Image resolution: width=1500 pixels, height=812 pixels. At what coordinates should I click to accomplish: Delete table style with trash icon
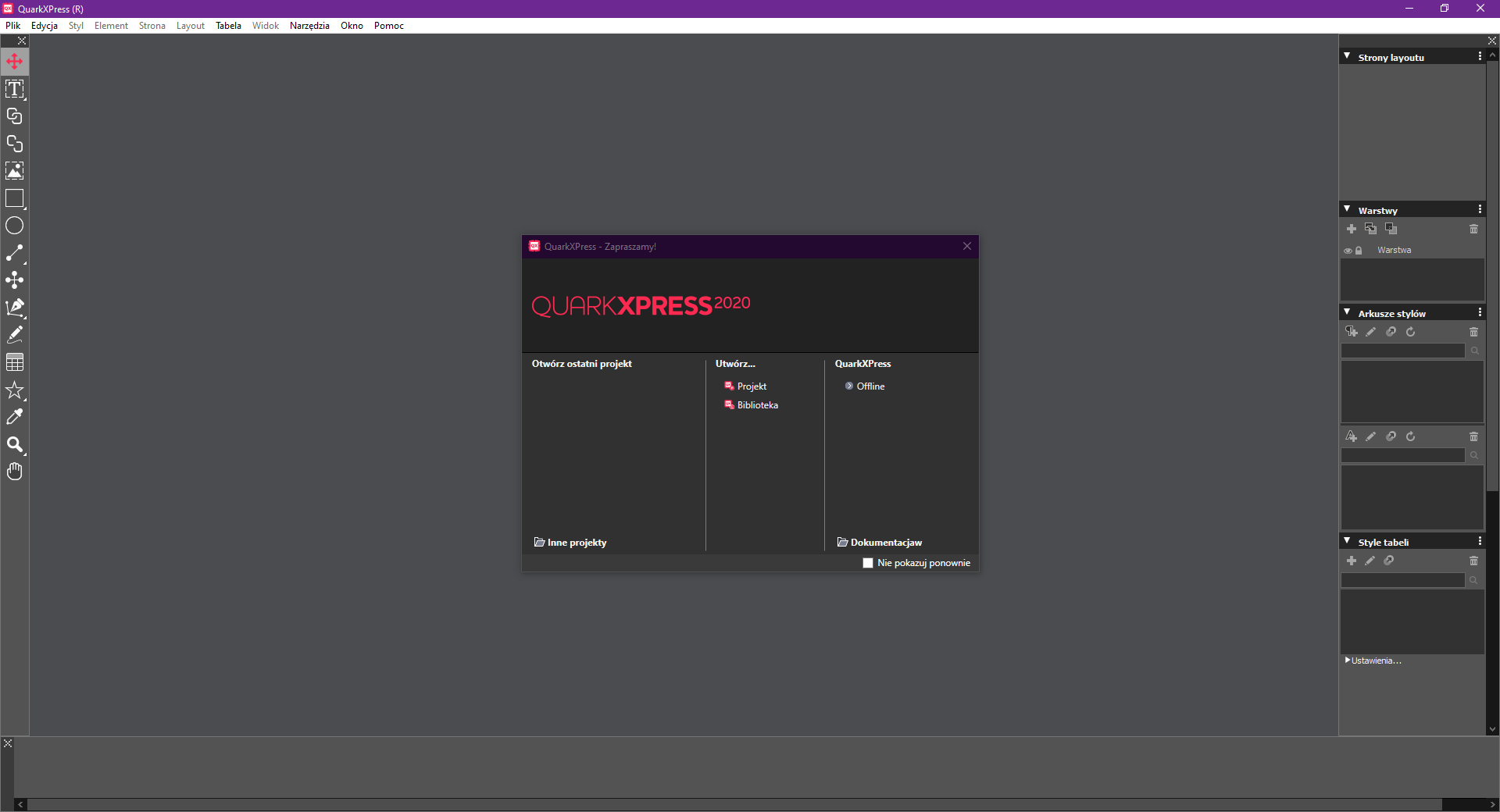point(1474,561)
